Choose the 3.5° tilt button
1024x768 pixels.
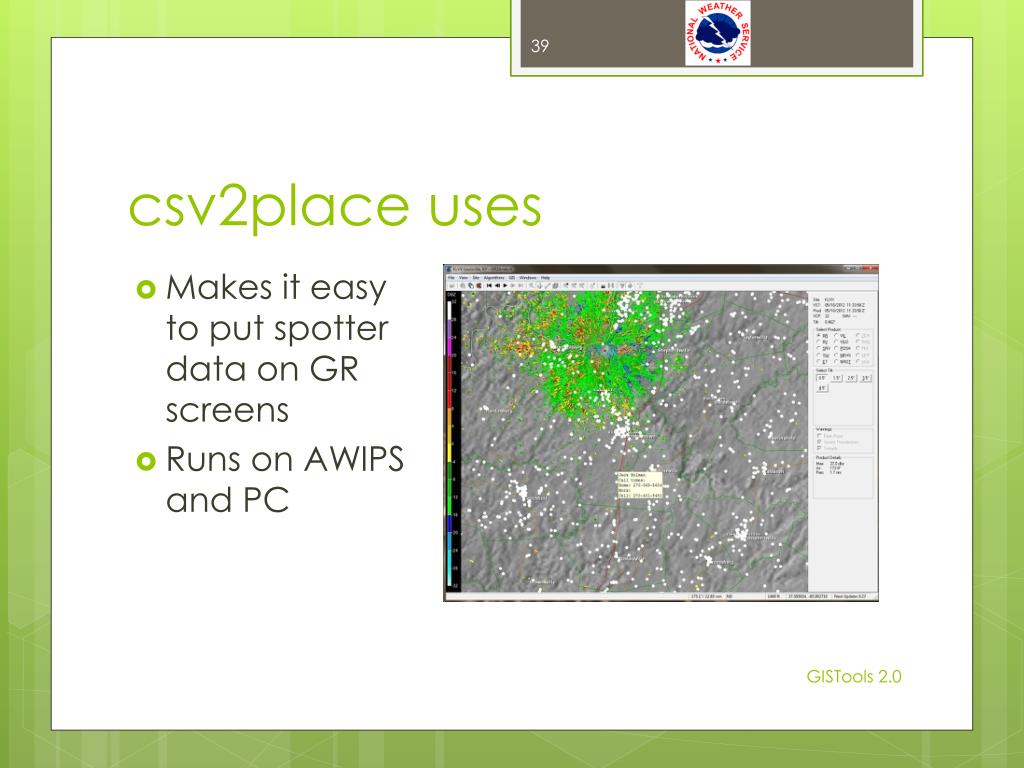[865, 378]
